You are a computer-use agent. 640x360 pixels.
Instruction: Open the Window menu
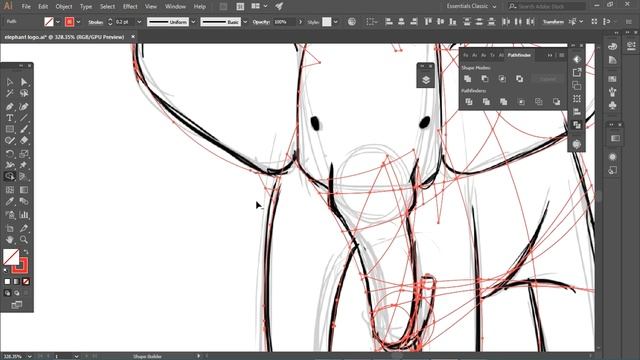point(175,7)
